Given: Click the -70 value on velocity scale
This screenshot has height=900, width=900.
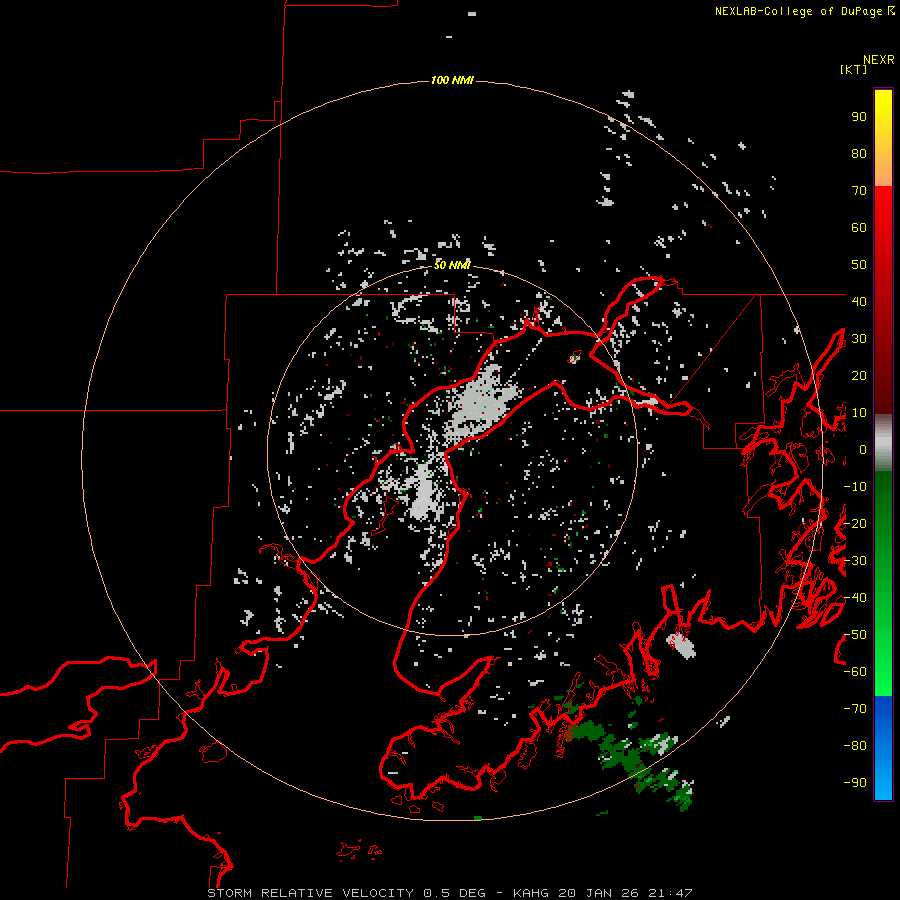Looking at the screenshot, I should pyautogui.click(x=855, y=709).
